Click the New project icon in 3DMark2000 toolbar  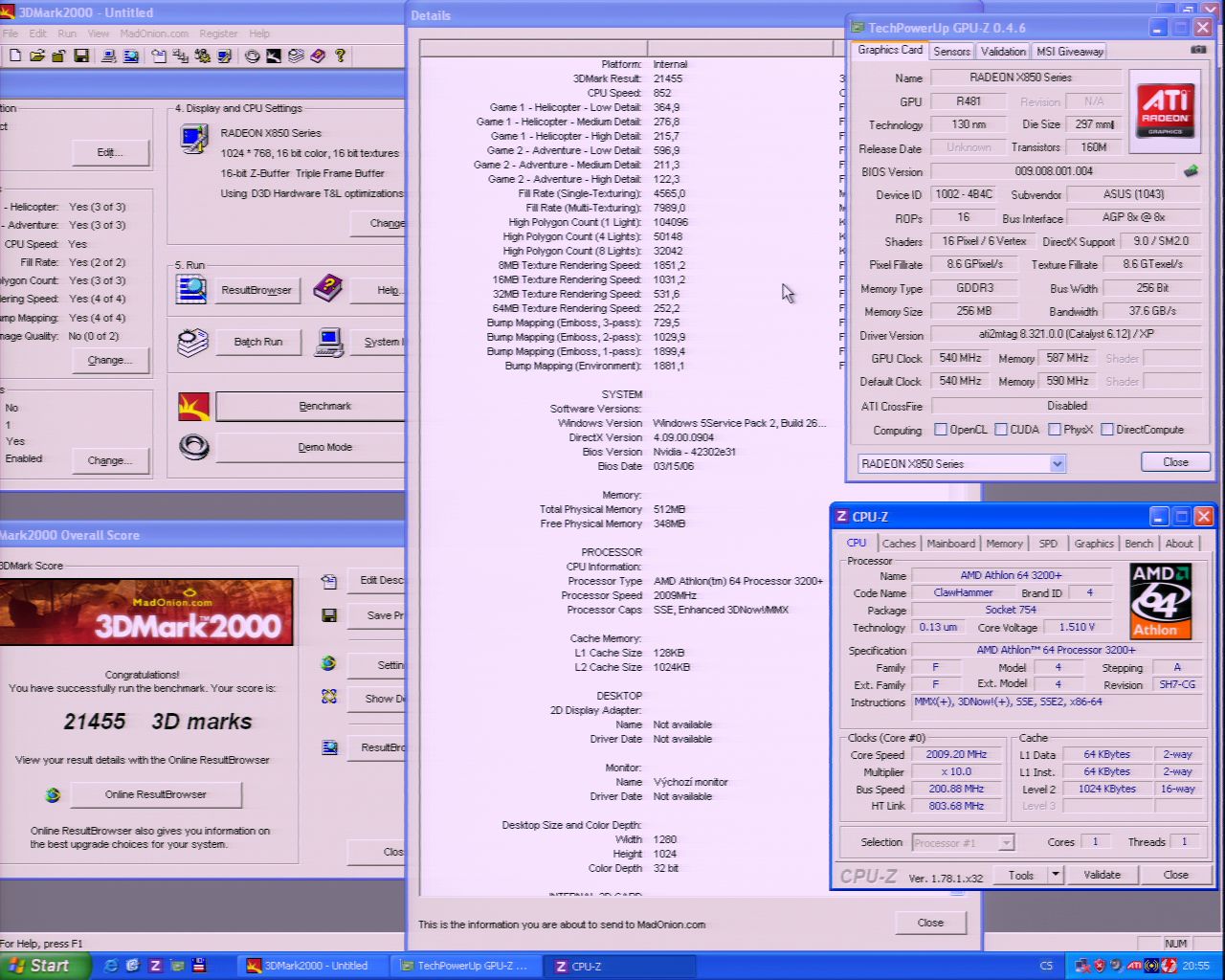click(15, 56)
